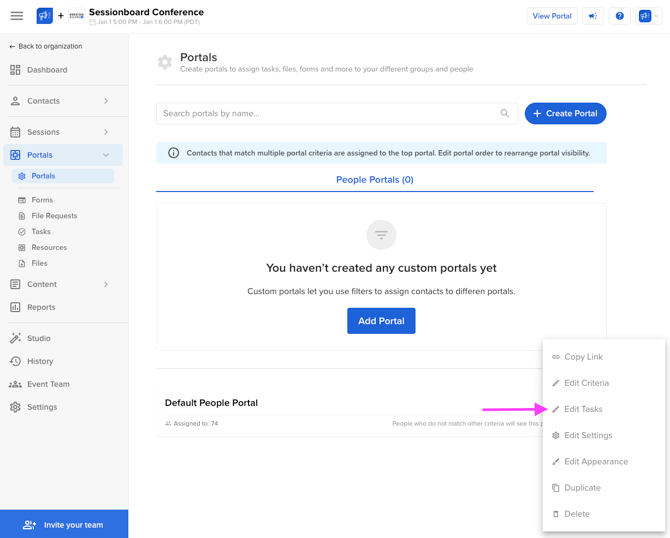
Task: Click the Event Team people icon
Action: pos(15,384)
